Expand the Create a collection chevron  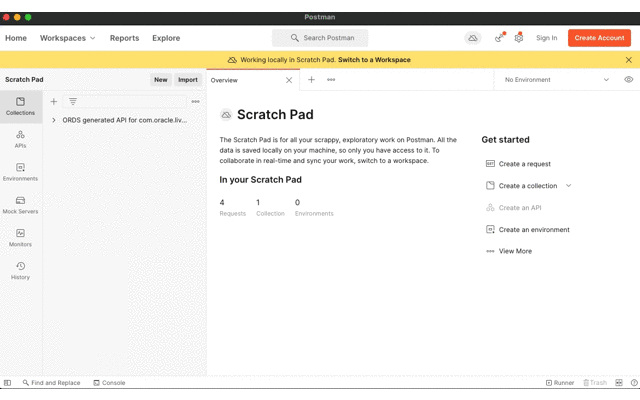(569, 186)
